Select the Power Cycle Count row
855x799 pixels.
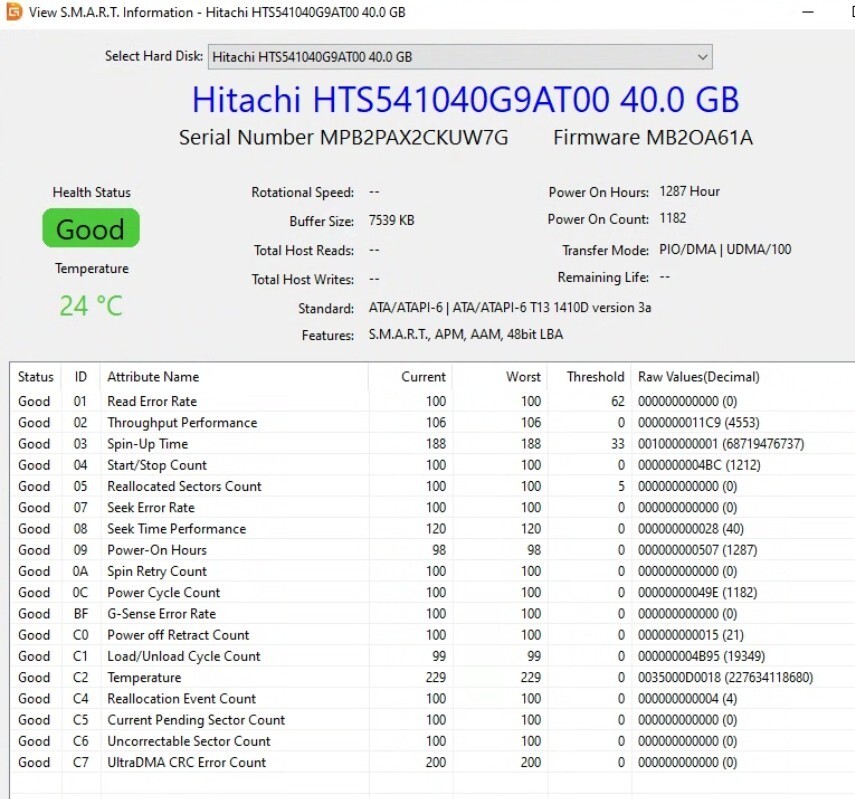pyautogui.click(x=432, y=593)
